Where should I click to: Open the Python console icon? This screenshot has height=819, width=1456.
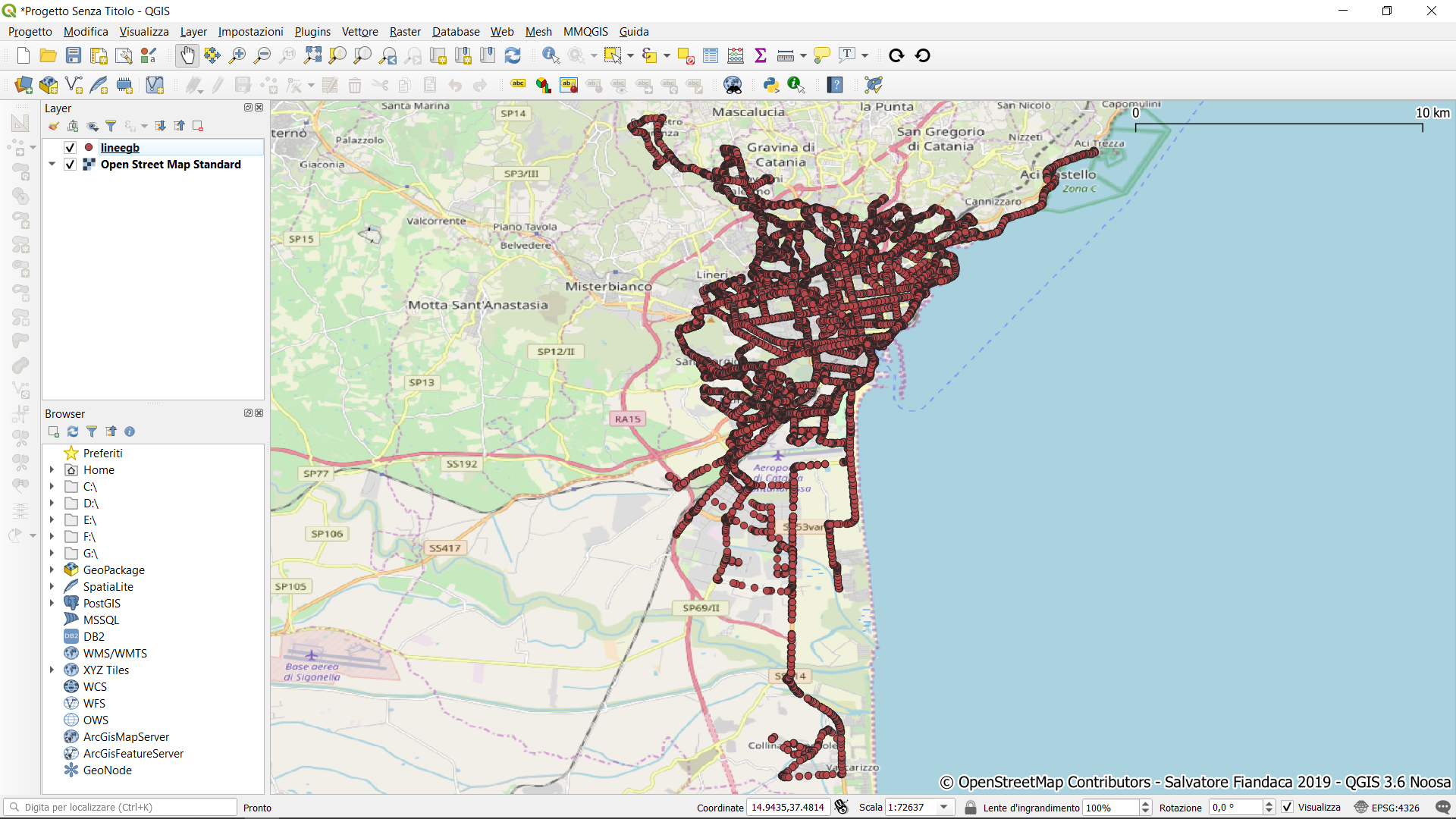[x=771, y=85]
